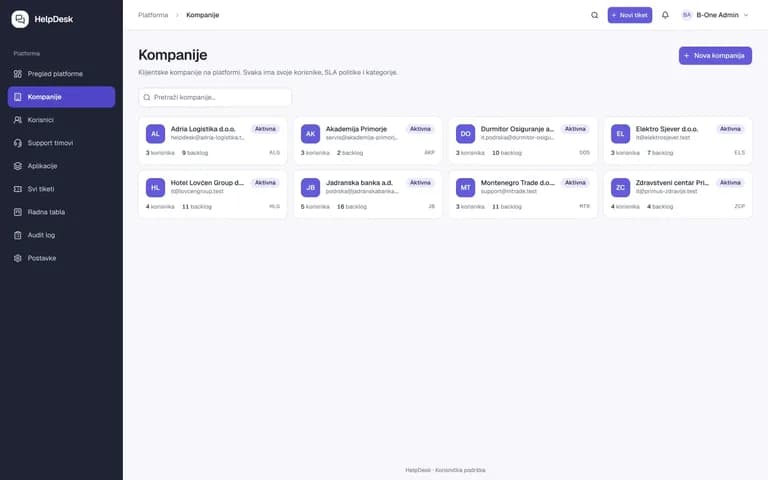Click the AKP code on Akademija Primorje card
Image resolution: width=768 pixels, height=480 pixels.
point(430,153)
